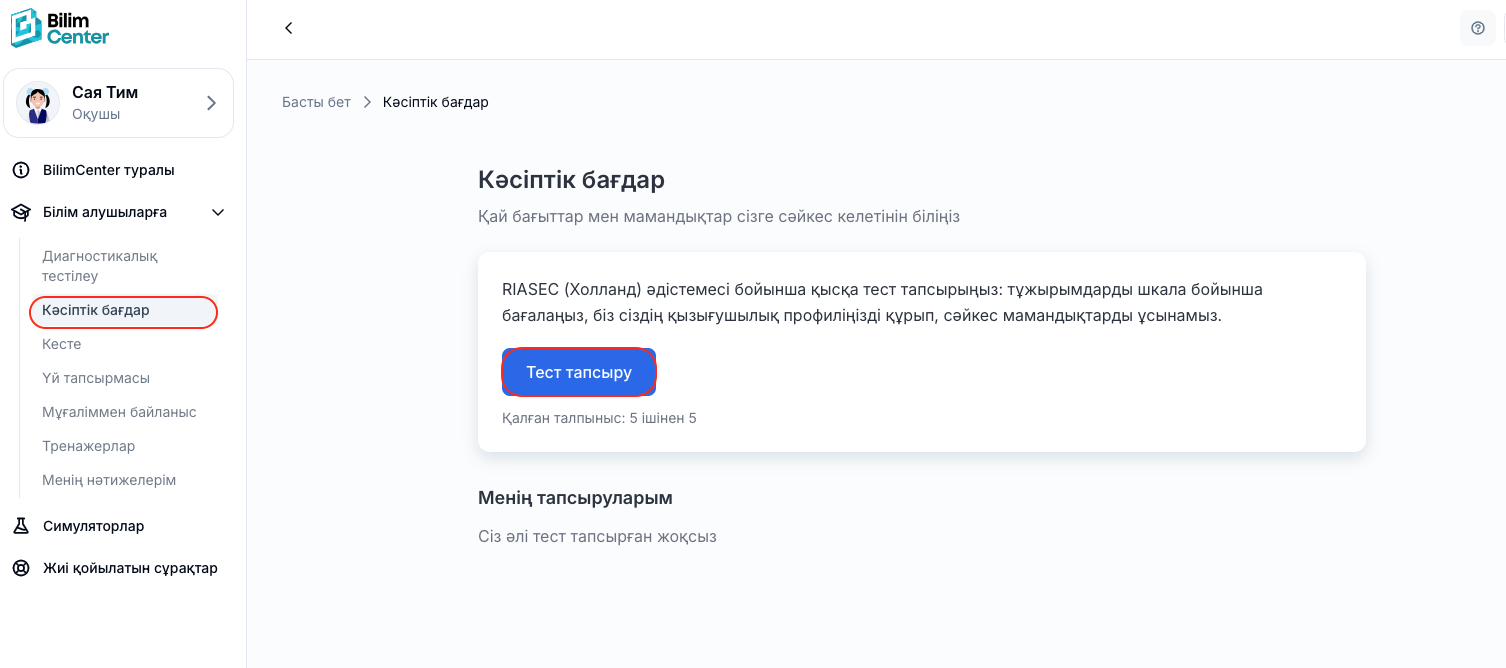Viewport: 1506px width, 668px height.
Task: Click the RIASEC test description paragraph
Action: point(882,302)
